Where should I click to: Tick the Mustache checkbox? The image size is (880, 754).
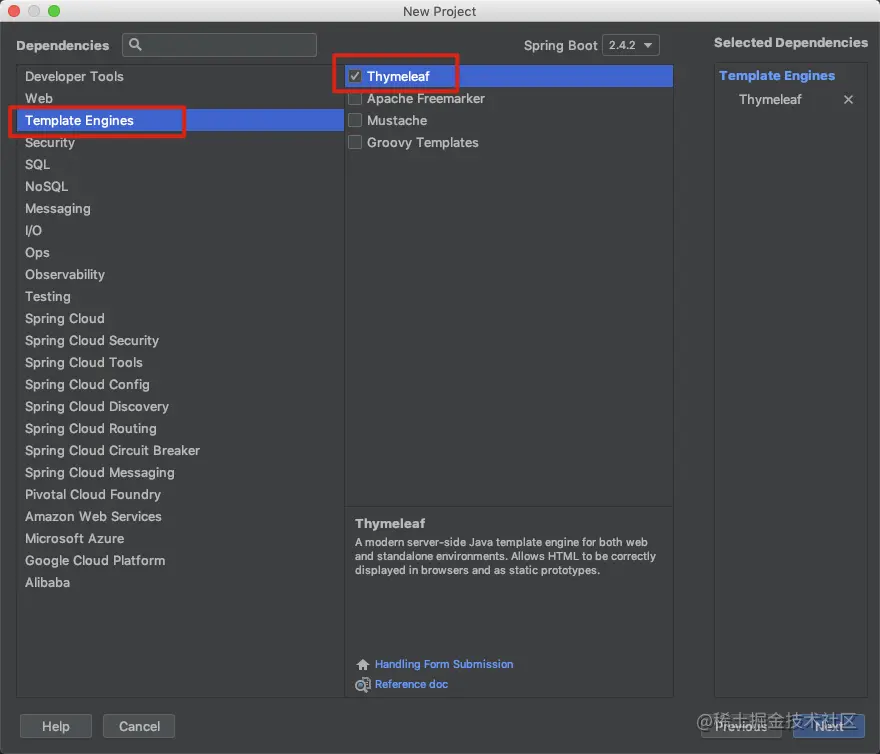coord(355,120)
